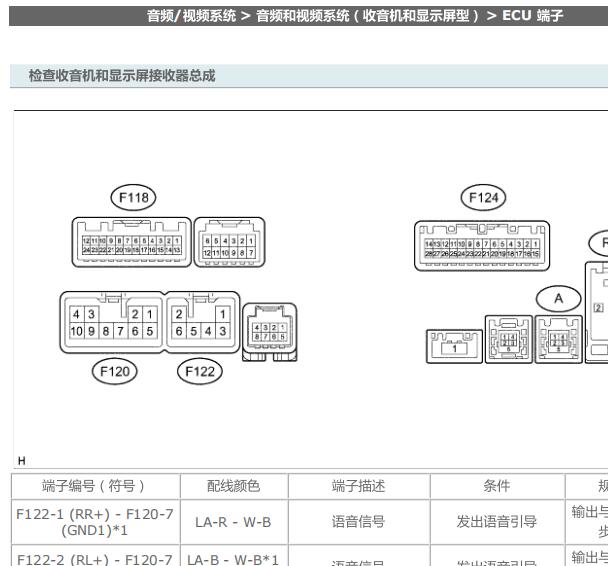Click the table header 条件
608x566 pixels.
(x=496, y=486)
